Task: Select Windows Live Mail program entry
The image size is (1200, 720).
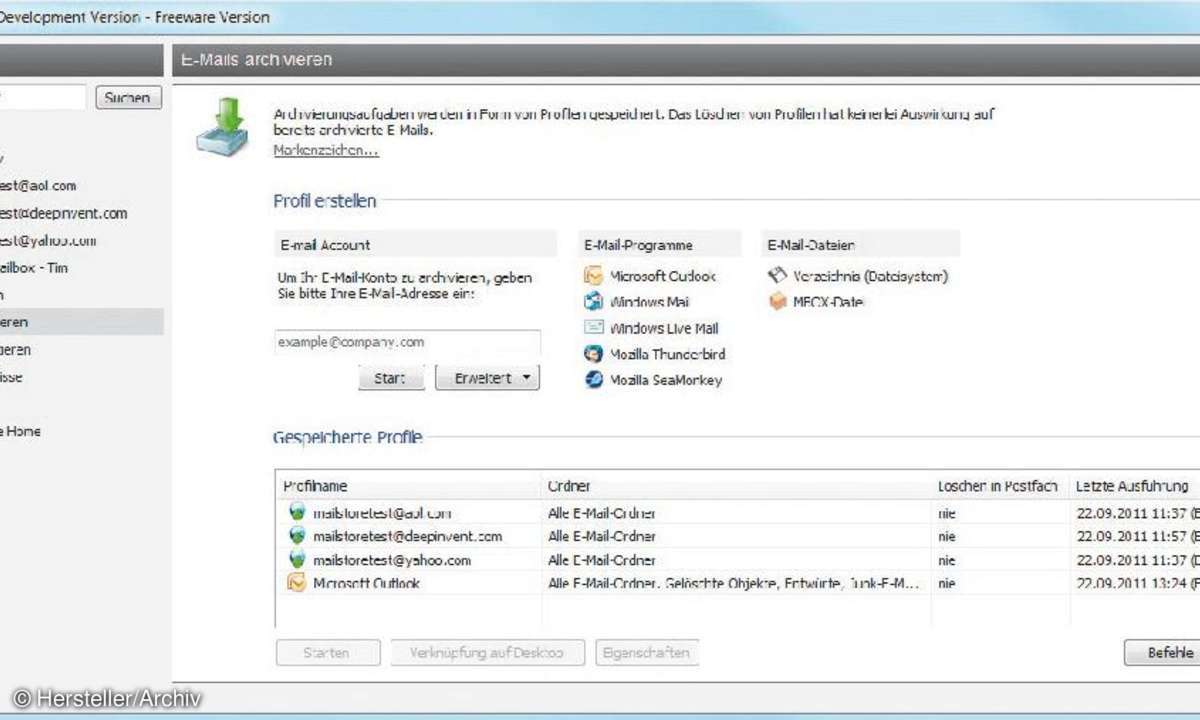Action: (664, 328)
